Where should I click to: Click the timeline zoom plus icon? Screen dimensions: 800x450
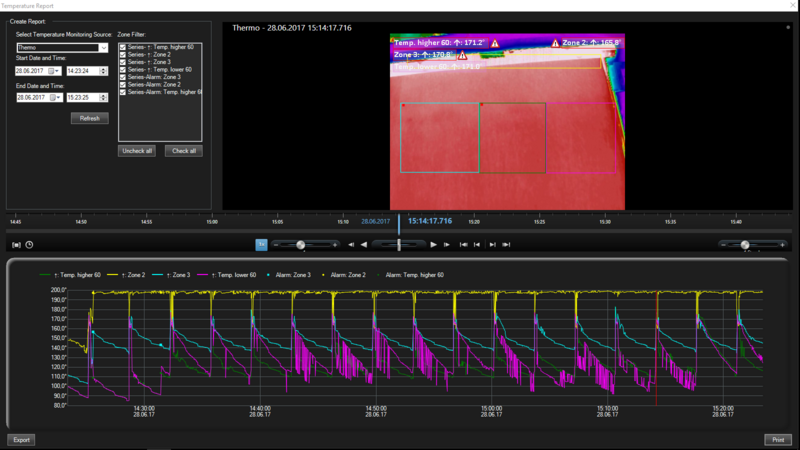click(782, 245)
